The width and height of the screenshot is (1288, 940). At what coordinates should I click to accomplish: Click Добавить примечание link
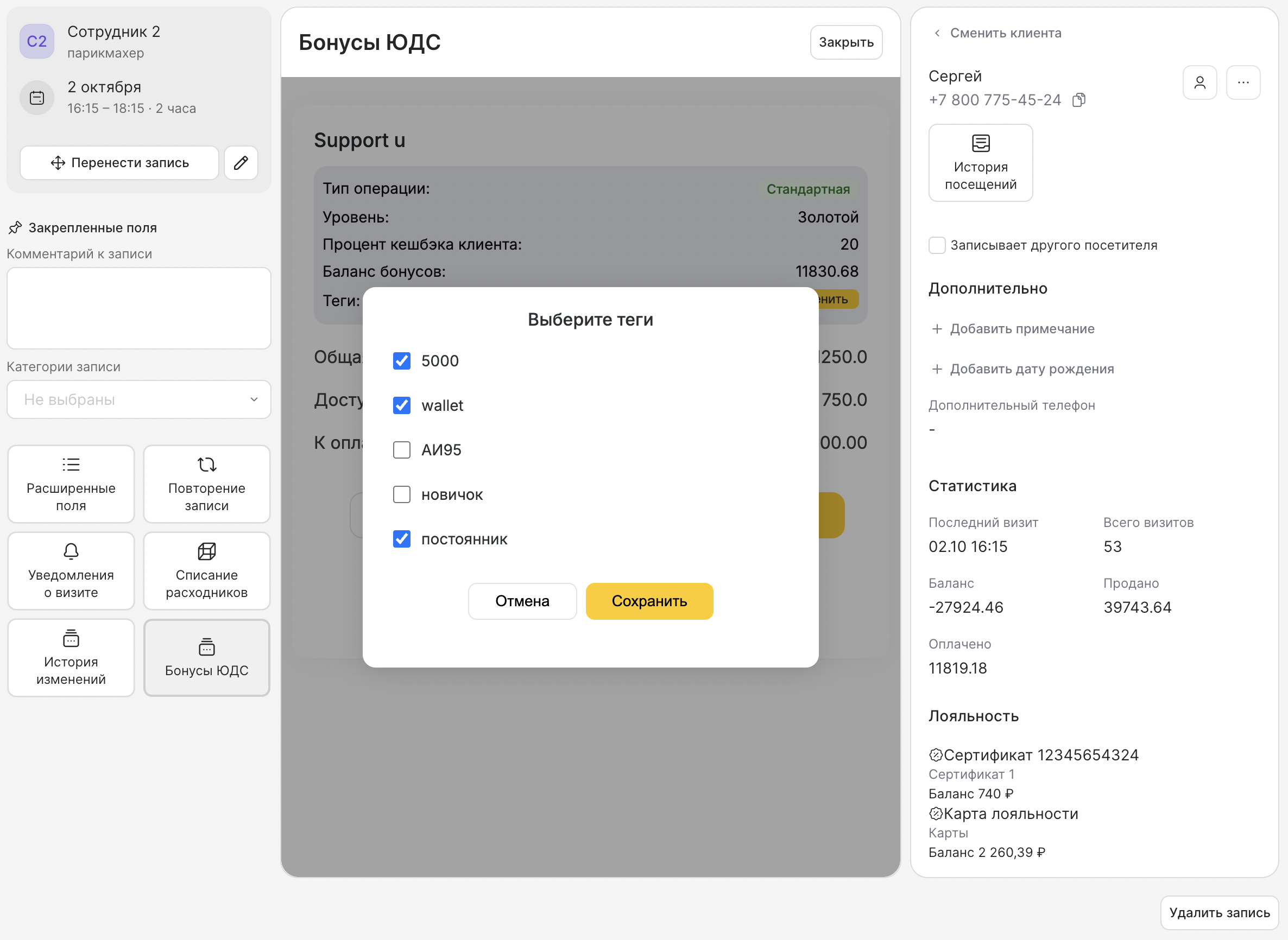pos(1013,329)
